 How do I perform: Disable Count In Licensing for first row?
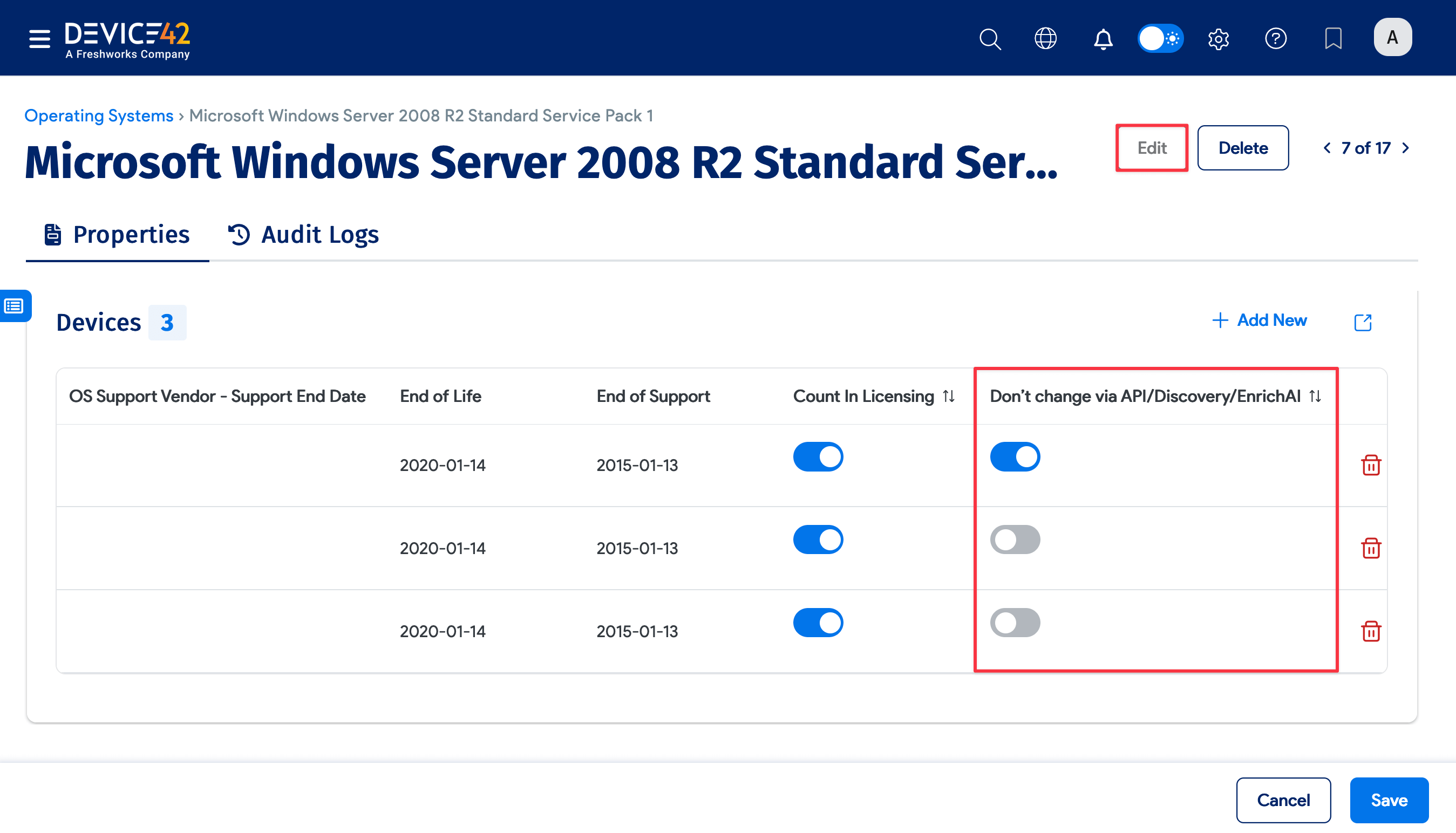[x=818, y=456]
